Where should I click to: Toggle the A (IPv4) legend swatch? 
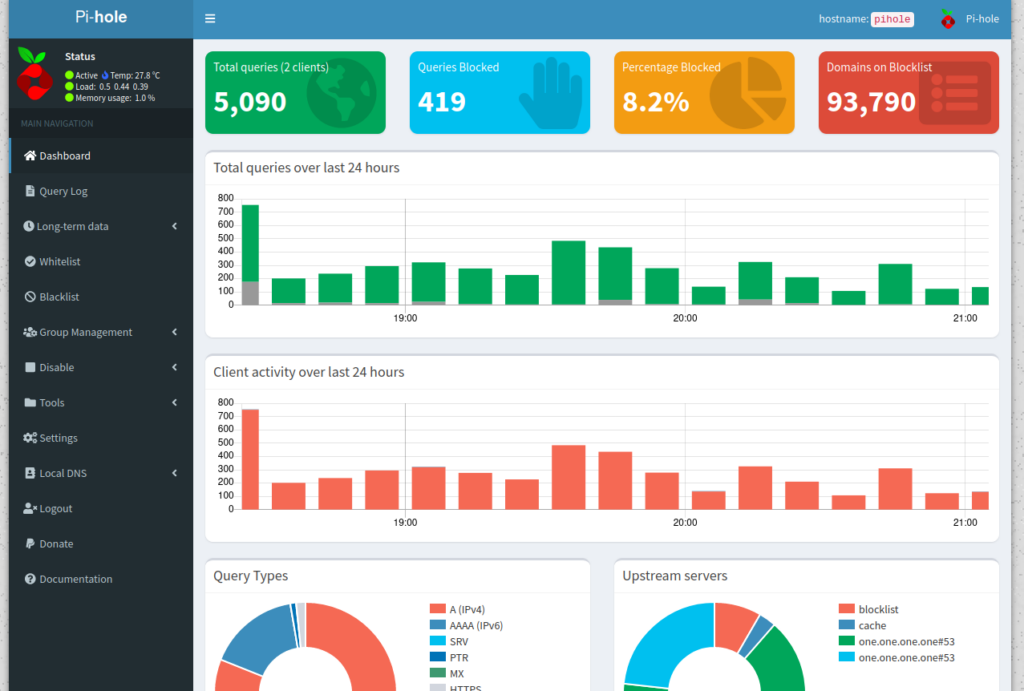(438, 609)
